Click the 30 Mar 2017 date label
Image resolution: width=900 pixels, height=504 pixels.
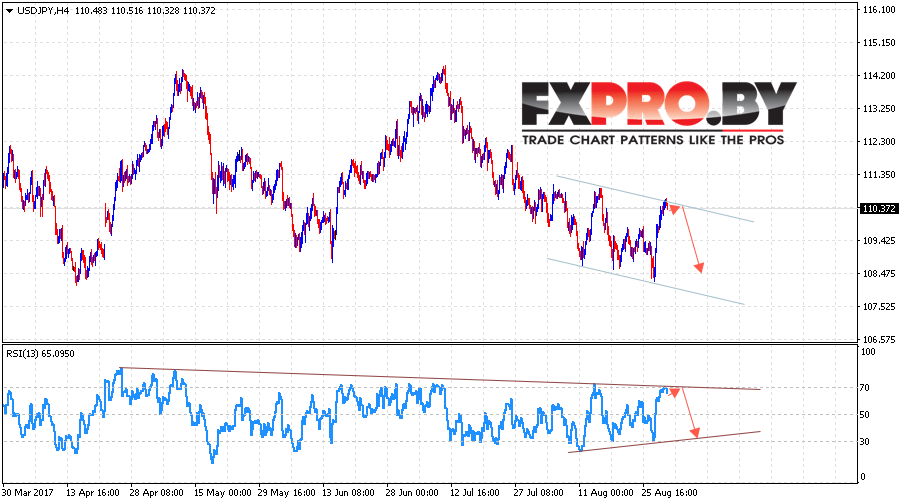click(28, 493)
